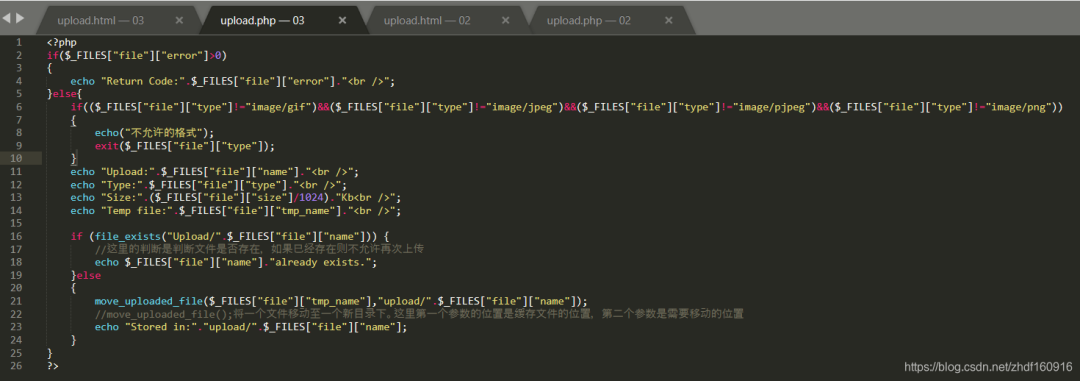Close the upload.html — 03 tab
This screenshot has width=1080, height=381.
pos(179,21)
